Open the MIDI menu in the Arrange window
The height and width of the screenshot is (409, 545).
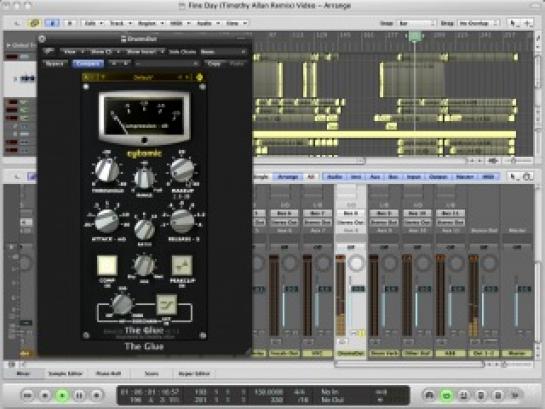click(179, 23)
